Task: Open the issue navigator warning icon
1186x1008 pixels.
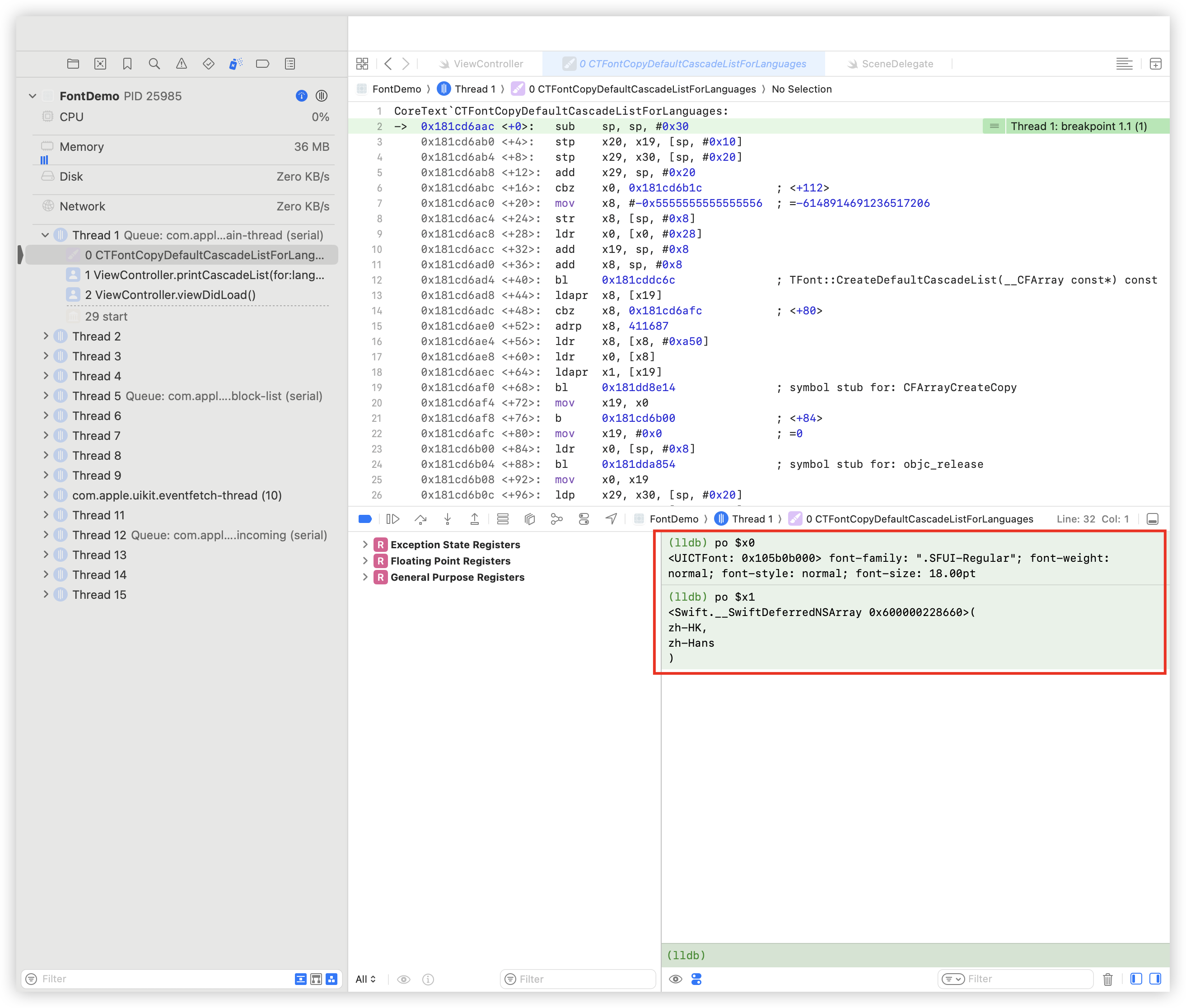Action: 181,64
